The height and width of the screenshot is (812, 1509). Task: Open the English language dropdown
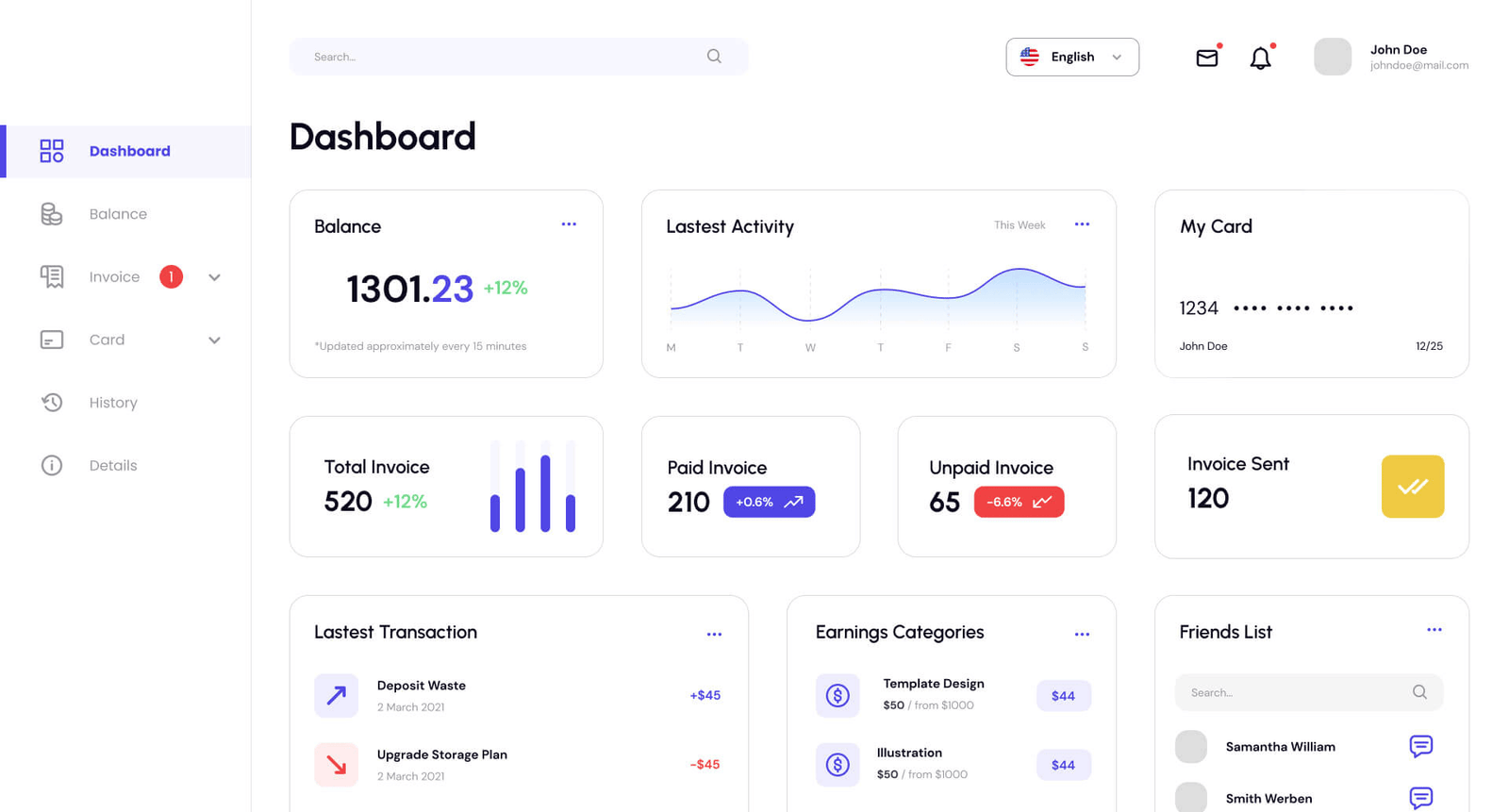[1071, 57]
